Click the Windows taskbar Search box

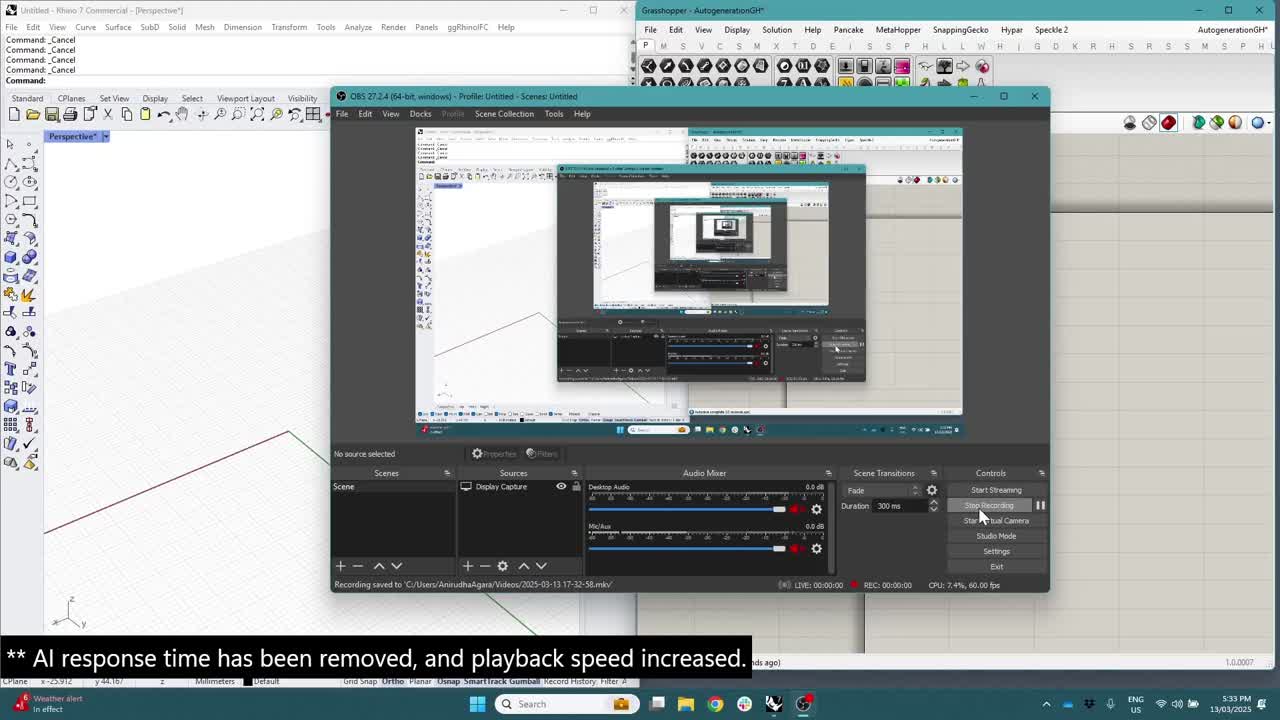coord(565,704)
